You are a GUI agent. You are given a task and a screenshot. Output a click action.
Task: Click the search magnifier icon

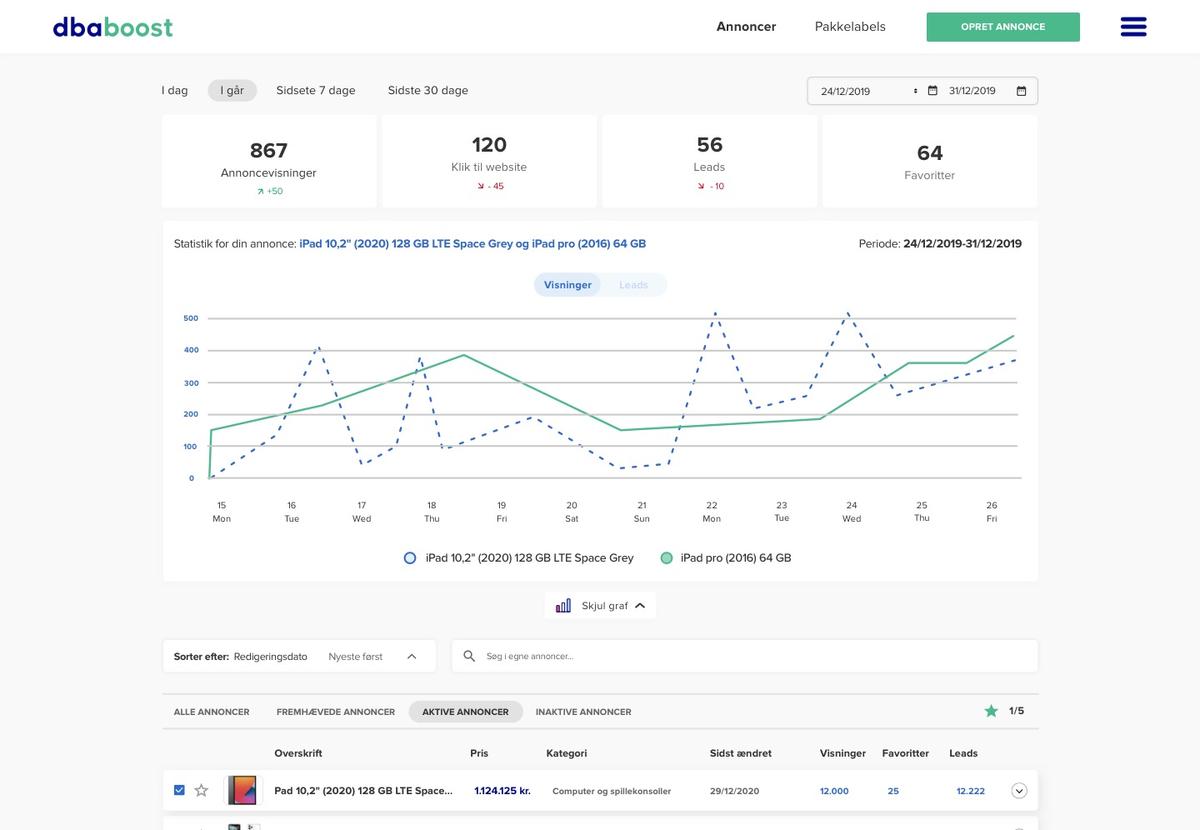(x=469, y=656)
